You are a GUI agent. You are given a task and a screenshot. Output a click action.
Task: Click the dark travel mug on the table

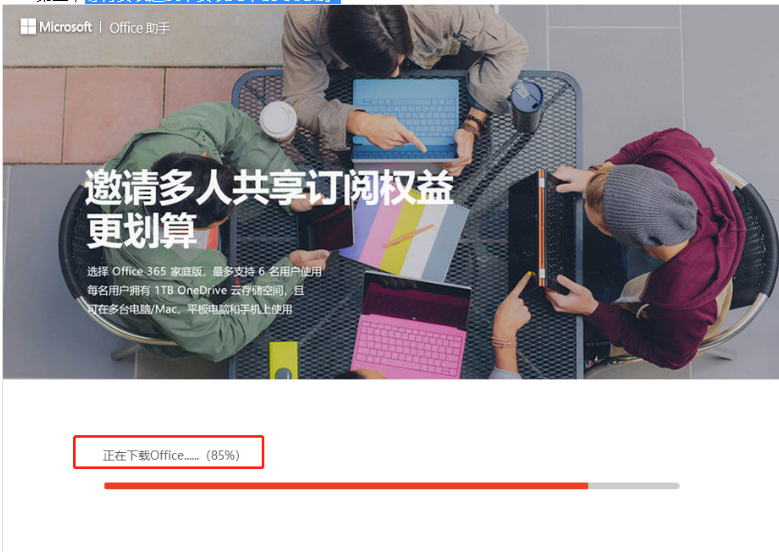(526, 103)
